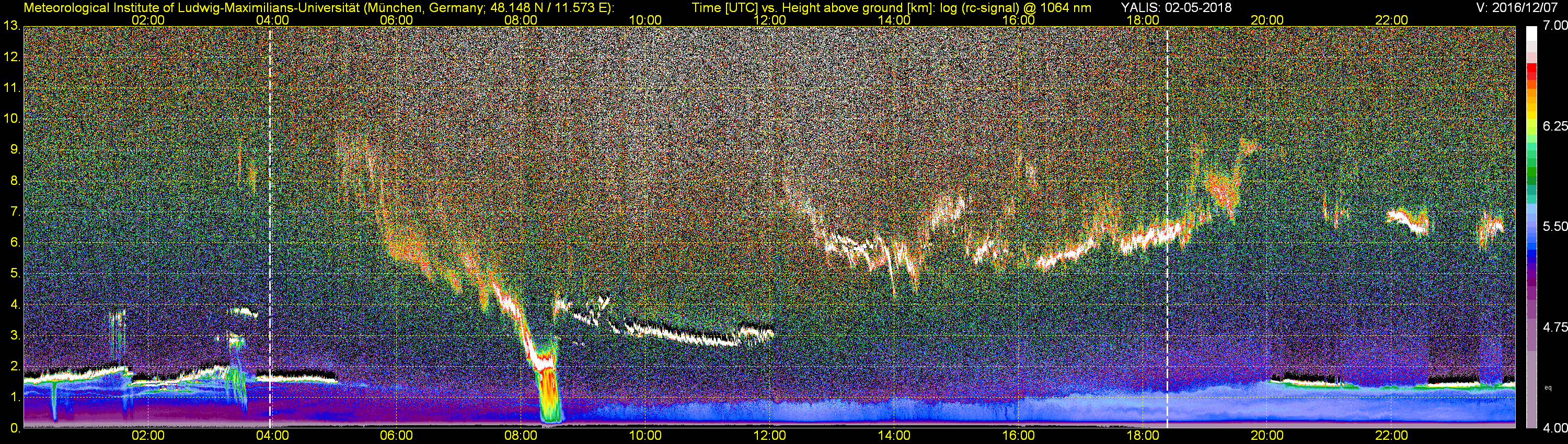1568x444 pixels.
Task: Click the 8 km height axis label
Action: (15, 181)
